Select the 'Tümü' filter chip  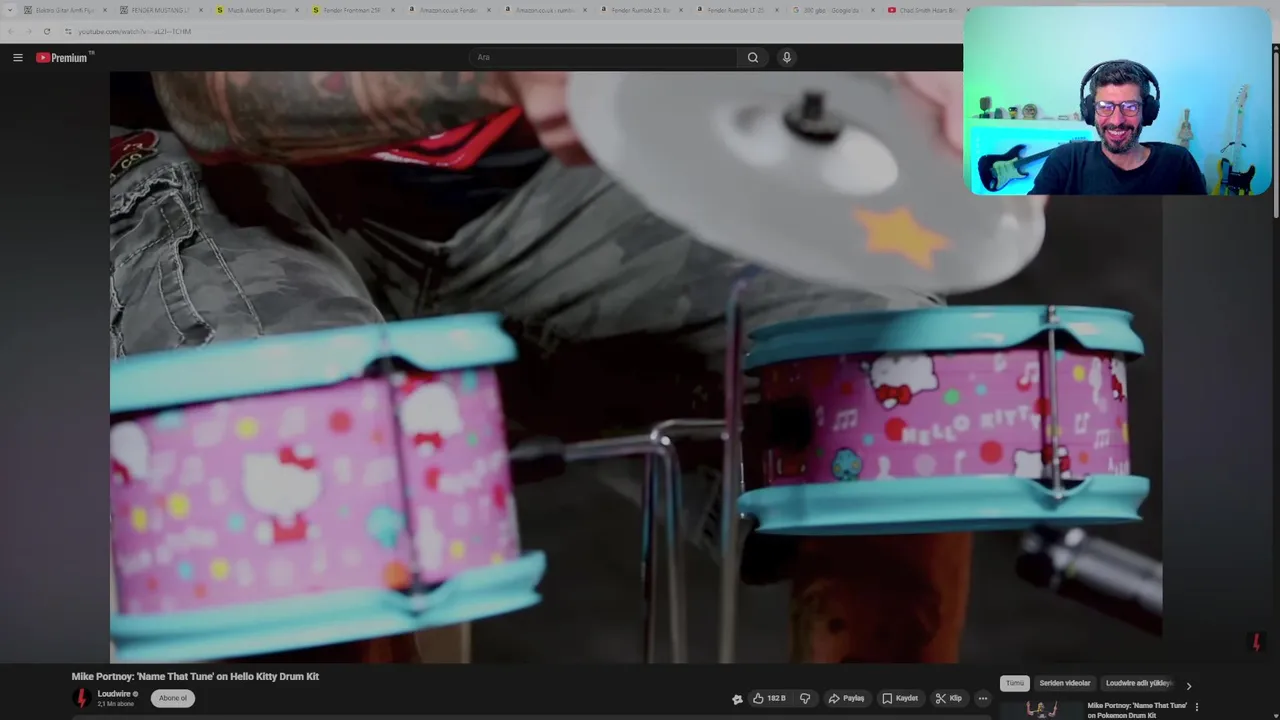pos(1015,683)
